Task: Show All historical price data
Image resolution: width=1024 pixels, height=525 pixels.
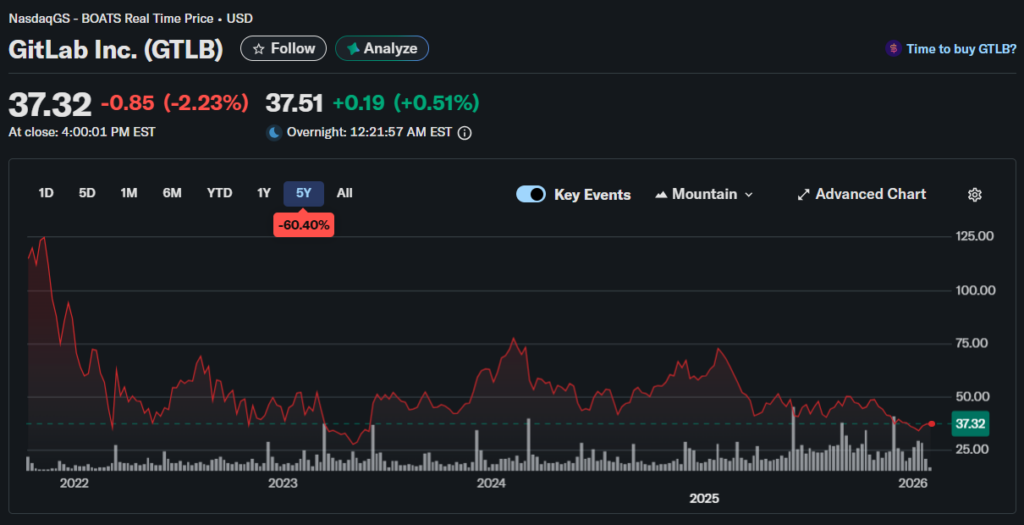Action: click(x=345, y=193)
